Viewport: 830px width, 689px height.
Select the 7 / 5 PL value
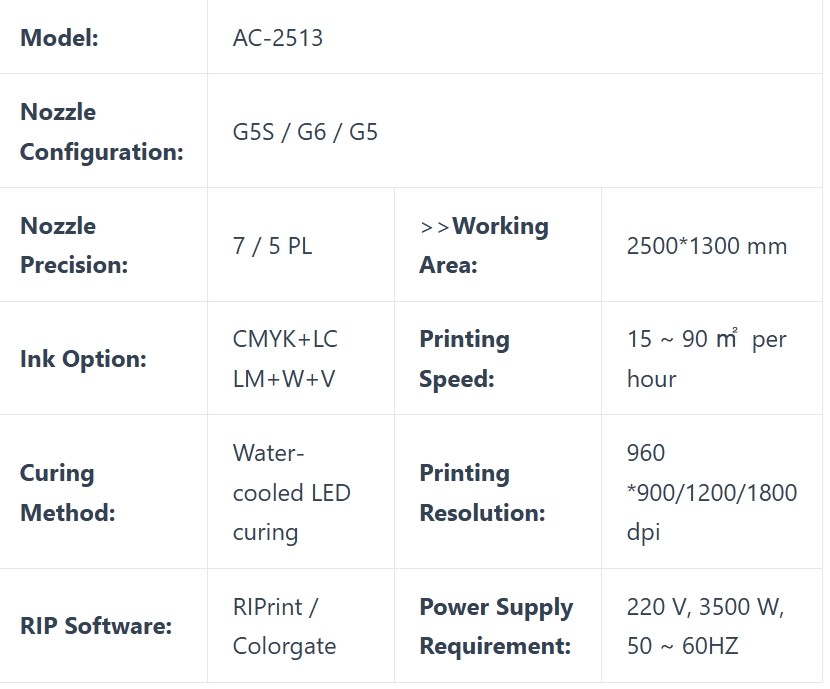click(x=272, y=246)
